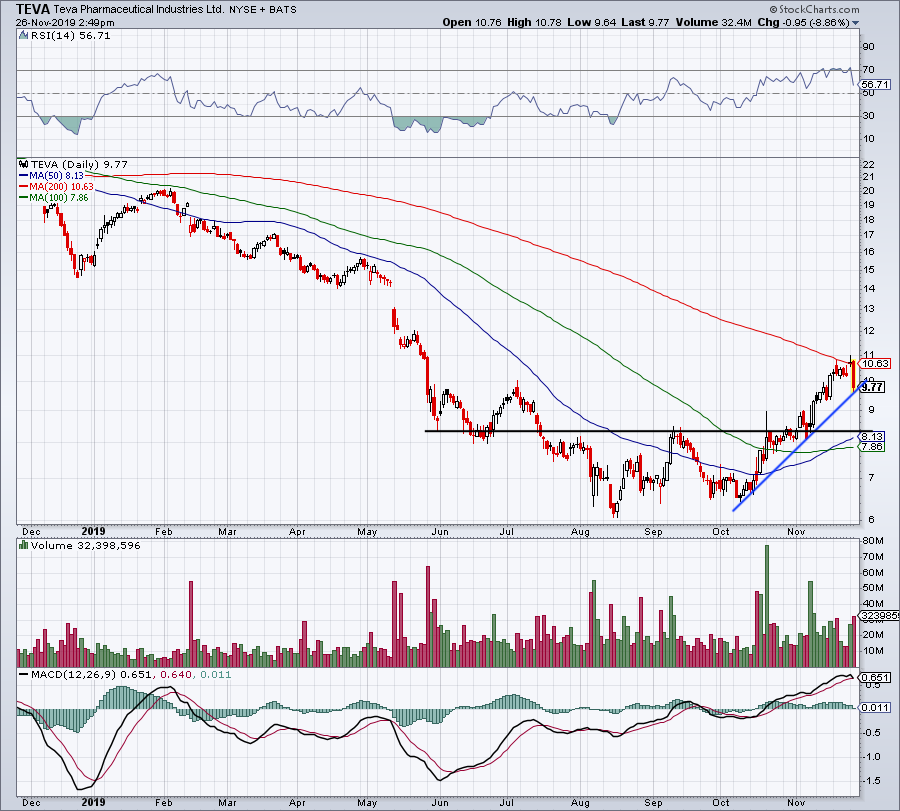Click the StockCharts.com watermark link
This screenshot has height=811, width=900.
[x=814, y=9]
